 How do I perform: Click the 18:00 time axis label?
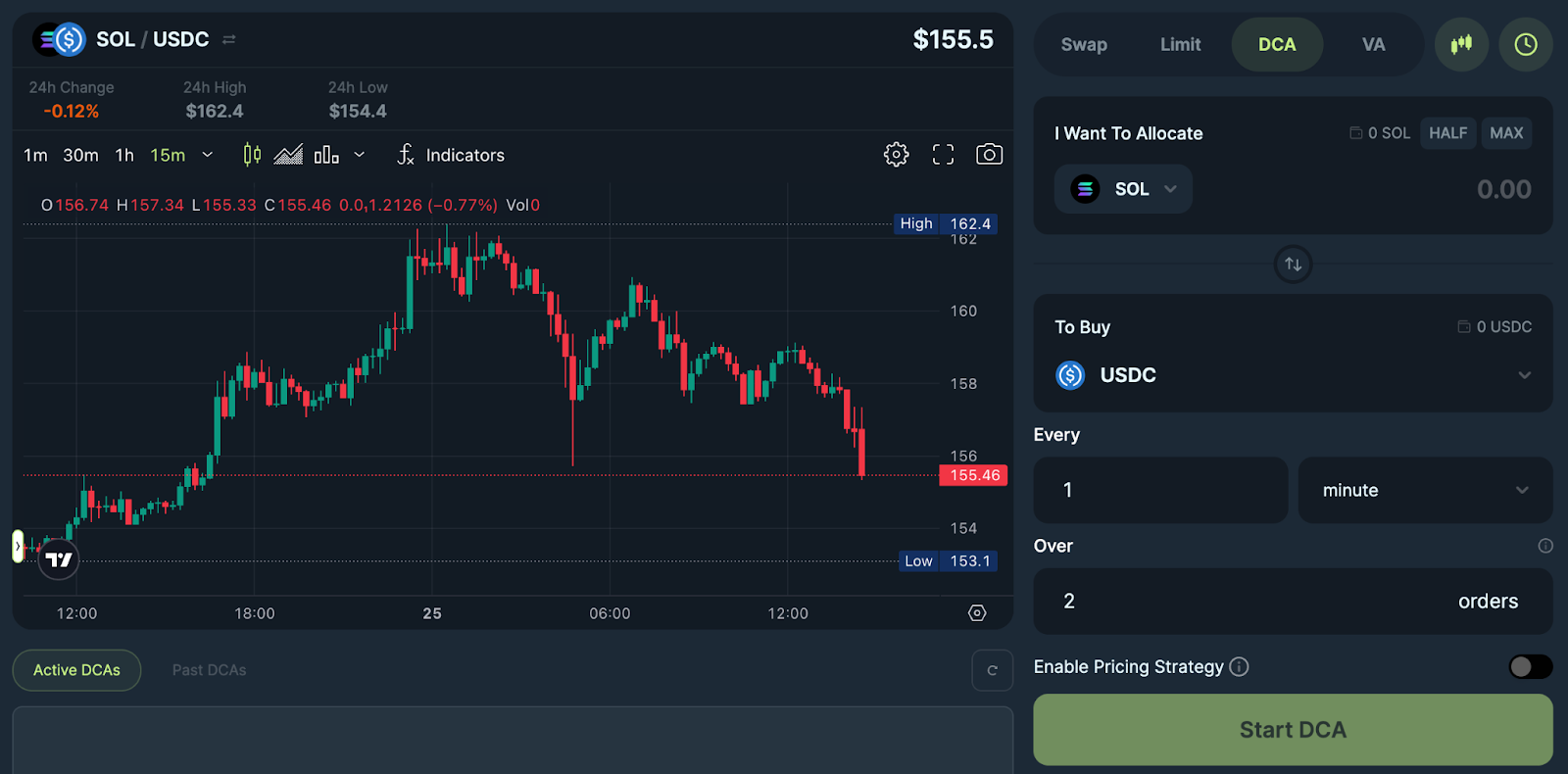[255, 613]
